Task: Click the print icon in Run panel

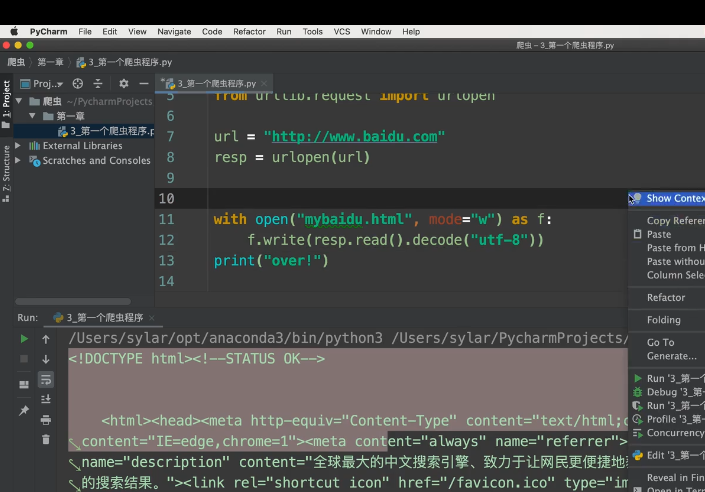Action: pyautogui.click(x=46, y=419)
